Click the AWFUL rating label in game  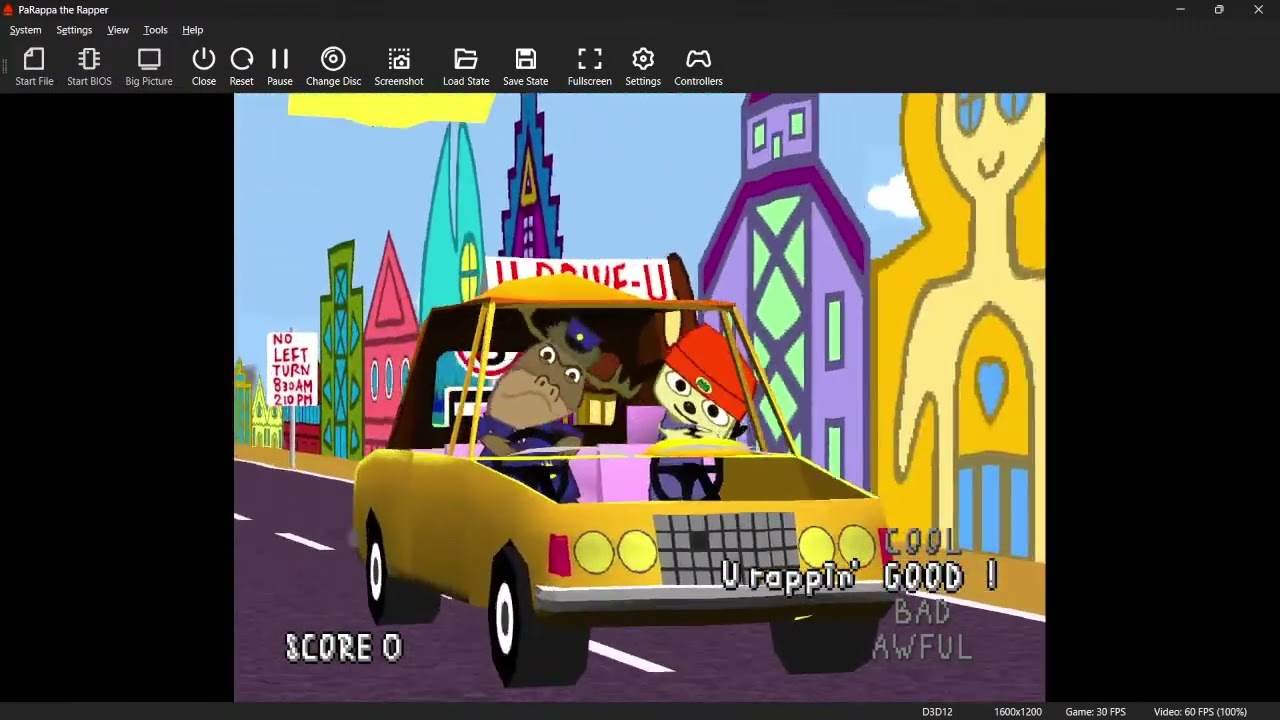click(x=922, y=647)
